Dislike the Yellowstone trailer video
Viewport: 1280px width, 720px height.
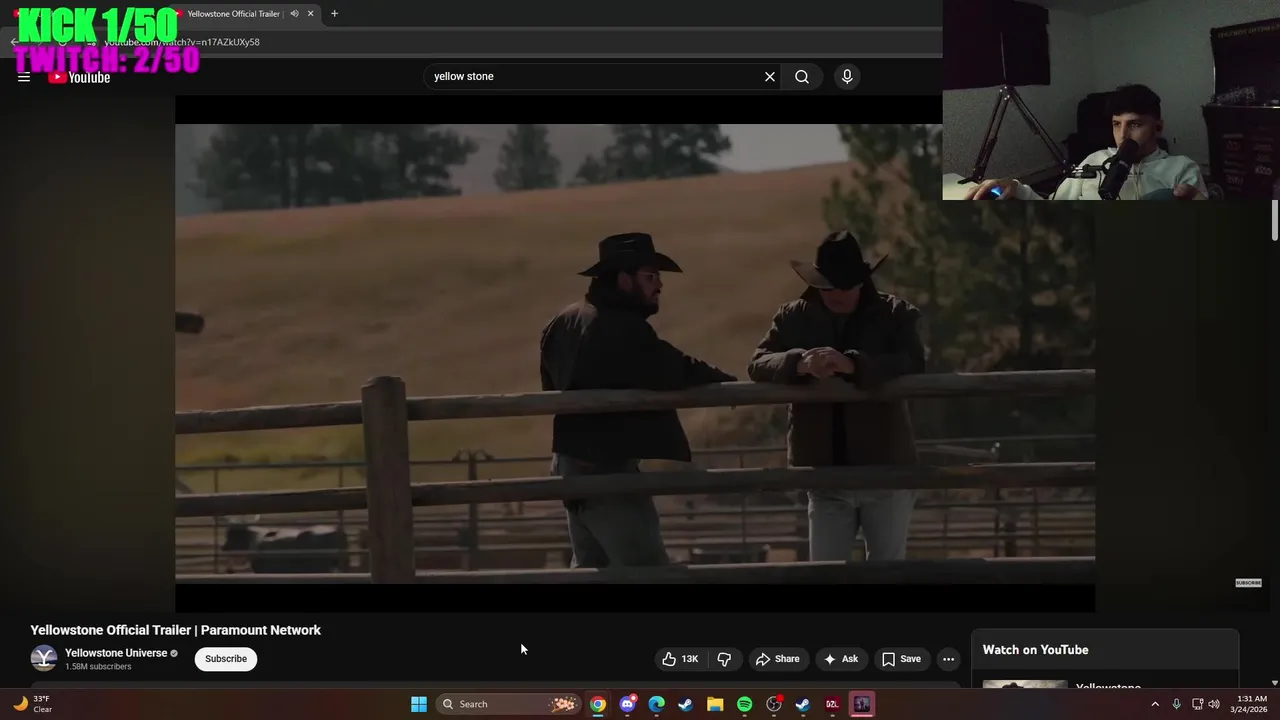[x=724, y=659]
